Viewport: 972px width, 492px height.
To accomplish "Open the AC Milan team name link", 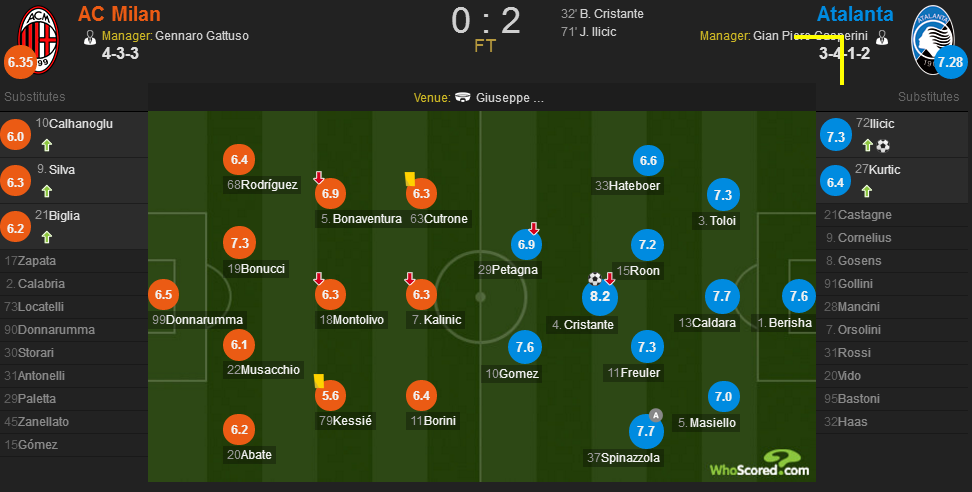I will 119,14.
